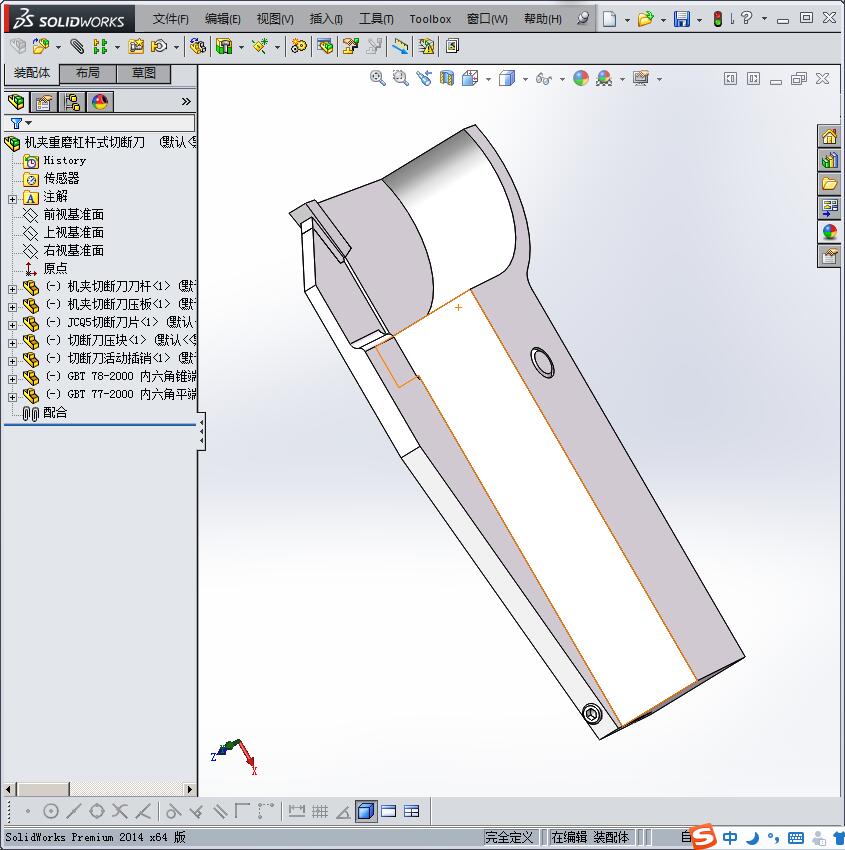The image size is (845, 850).
Task: Click the Mate paperclip icon
Action: tap(77, 47)
